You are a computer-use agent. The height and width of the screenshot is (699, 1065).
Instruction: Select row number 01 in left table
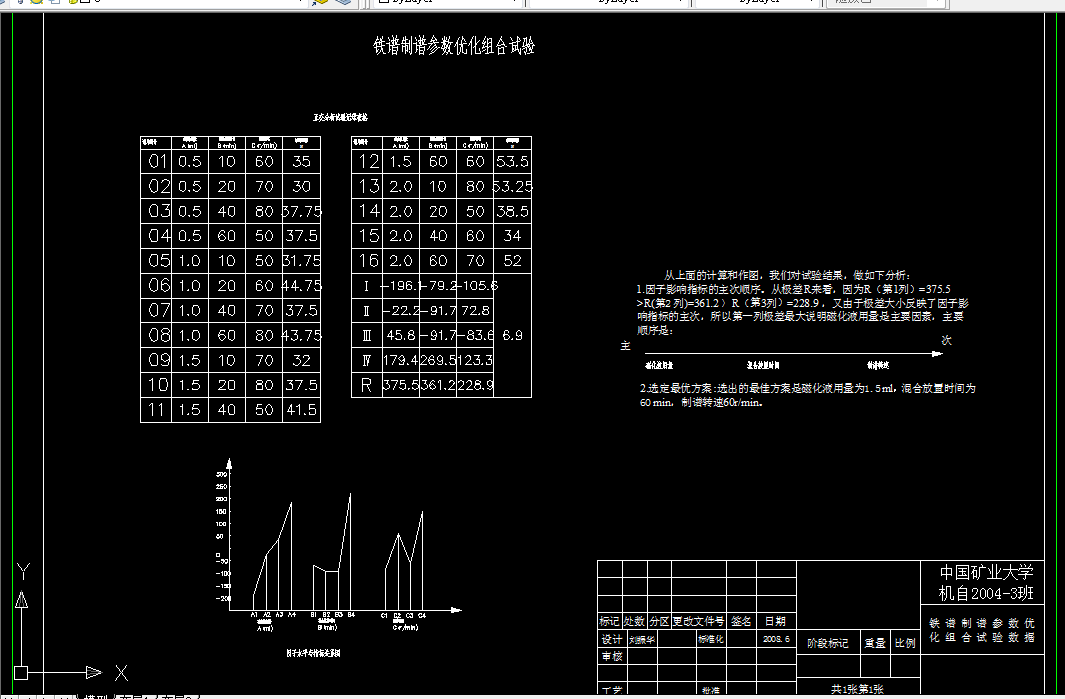[x=157, y=161]
